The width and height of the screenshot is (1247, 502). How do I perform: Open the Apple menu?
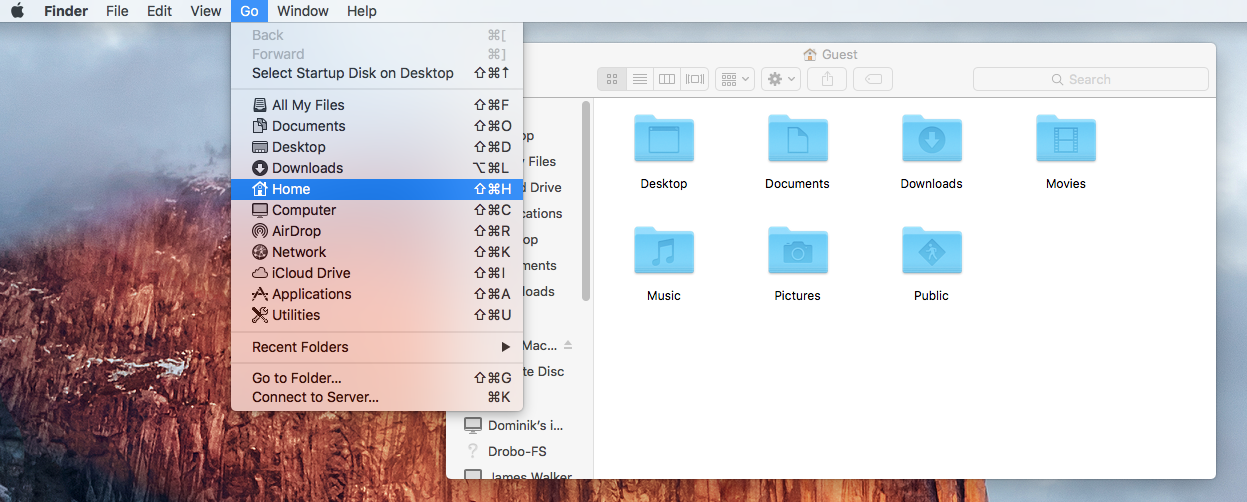17,11
